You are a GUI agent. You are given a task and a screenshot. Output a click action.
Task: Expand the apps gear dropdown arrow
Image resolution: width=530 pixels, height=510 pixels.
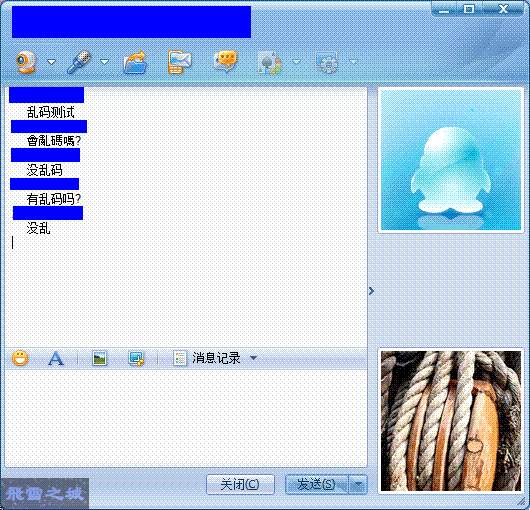click(354, 62)
